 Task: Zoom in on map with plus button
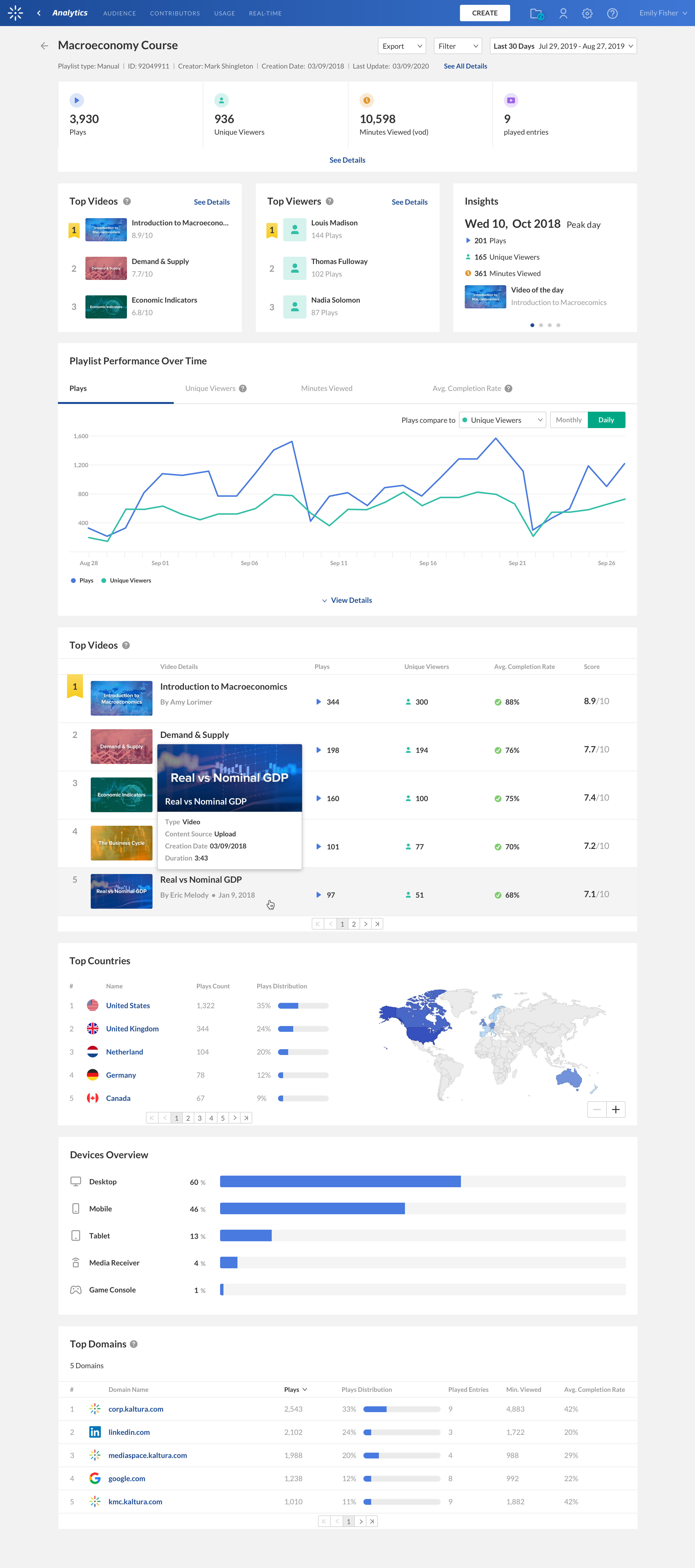point(616,1110)
